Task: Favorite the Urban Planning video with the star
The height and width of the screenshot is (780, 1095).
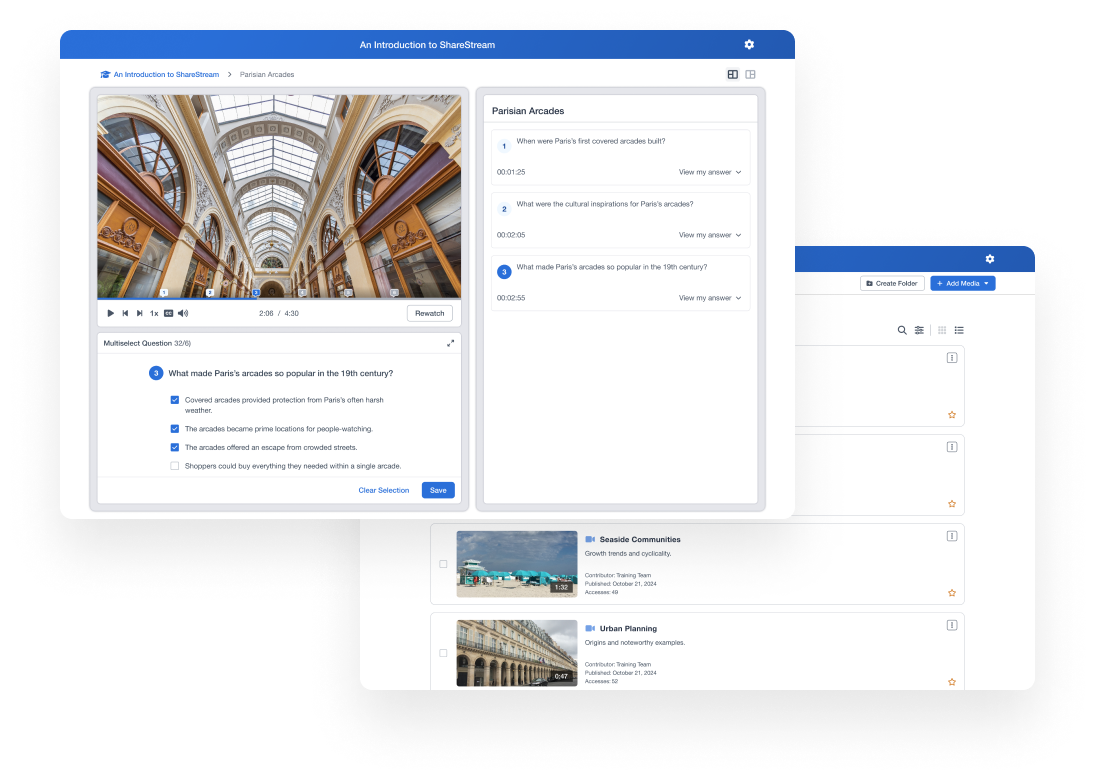Action: (x=951, y=681)
